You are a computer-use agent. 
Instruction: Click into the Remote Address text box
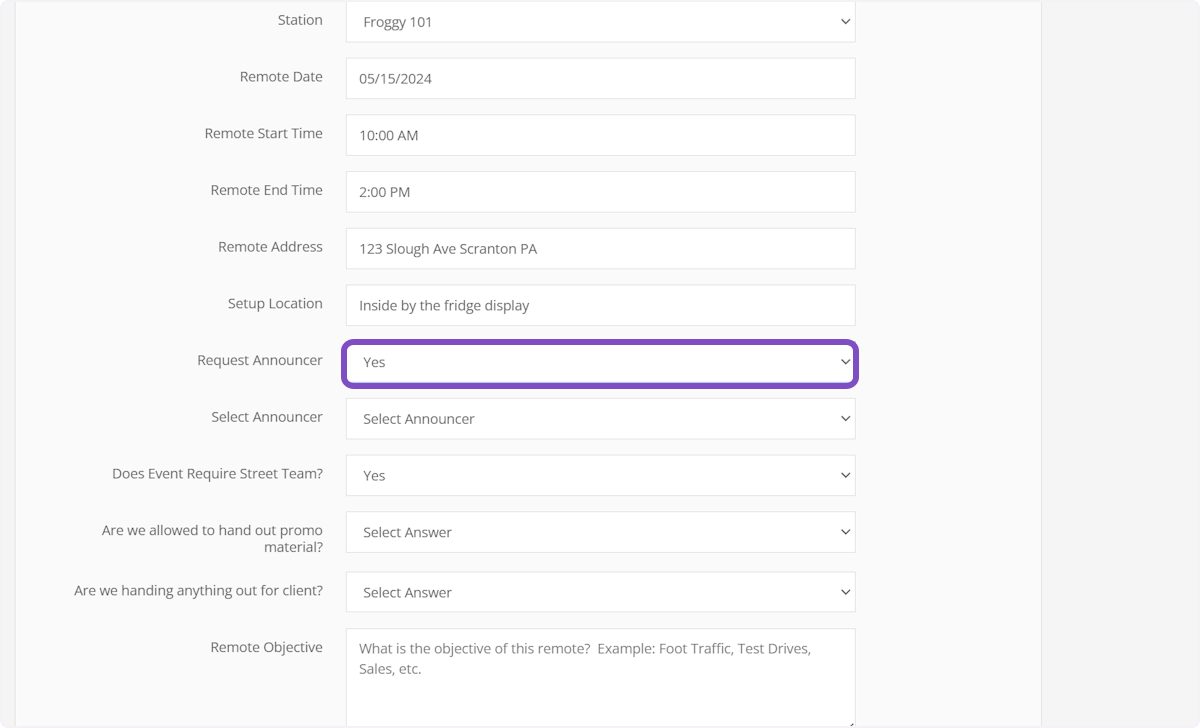[600, 249]
